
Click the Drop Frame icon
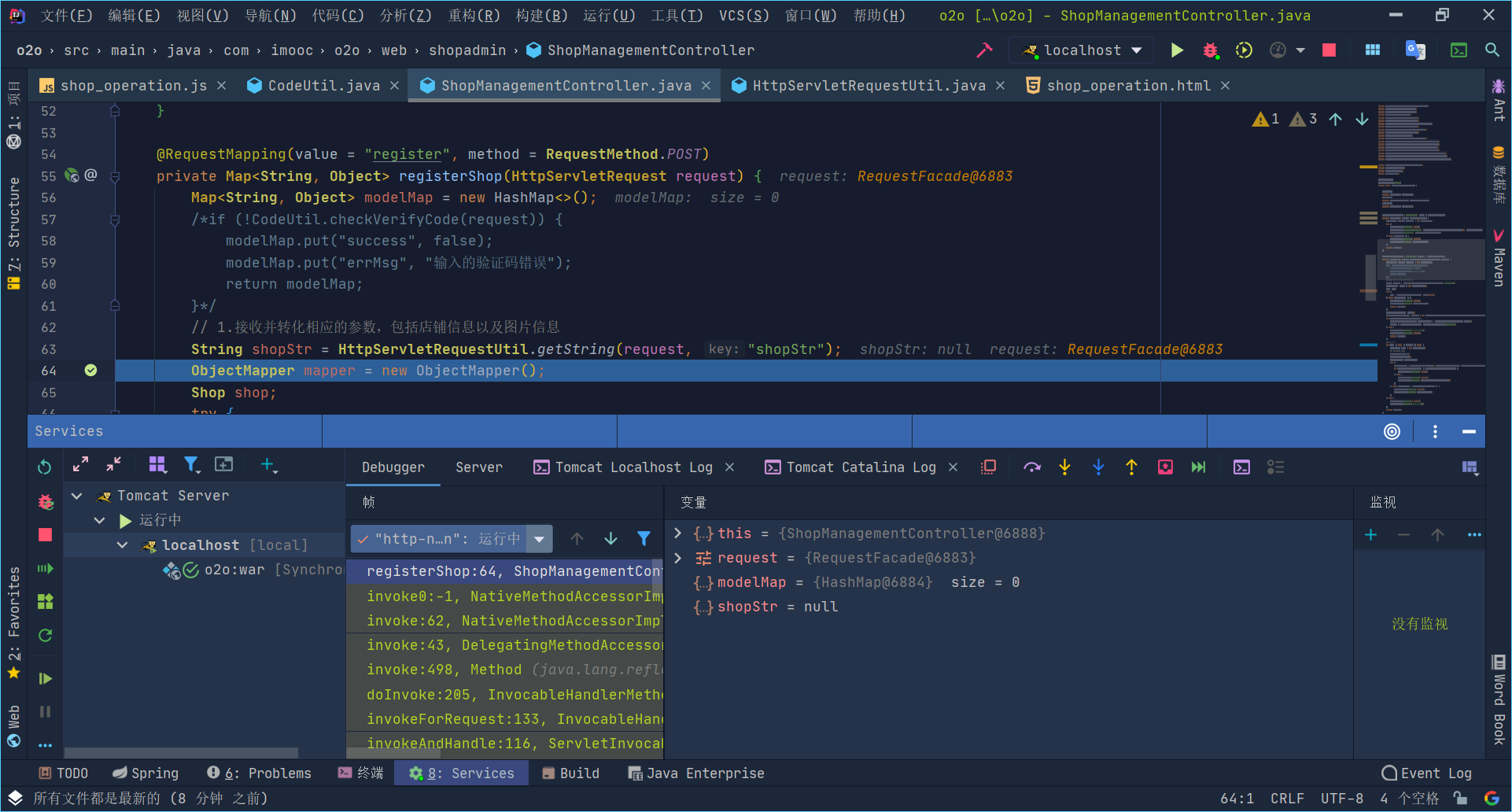[x=1165, y=467]
